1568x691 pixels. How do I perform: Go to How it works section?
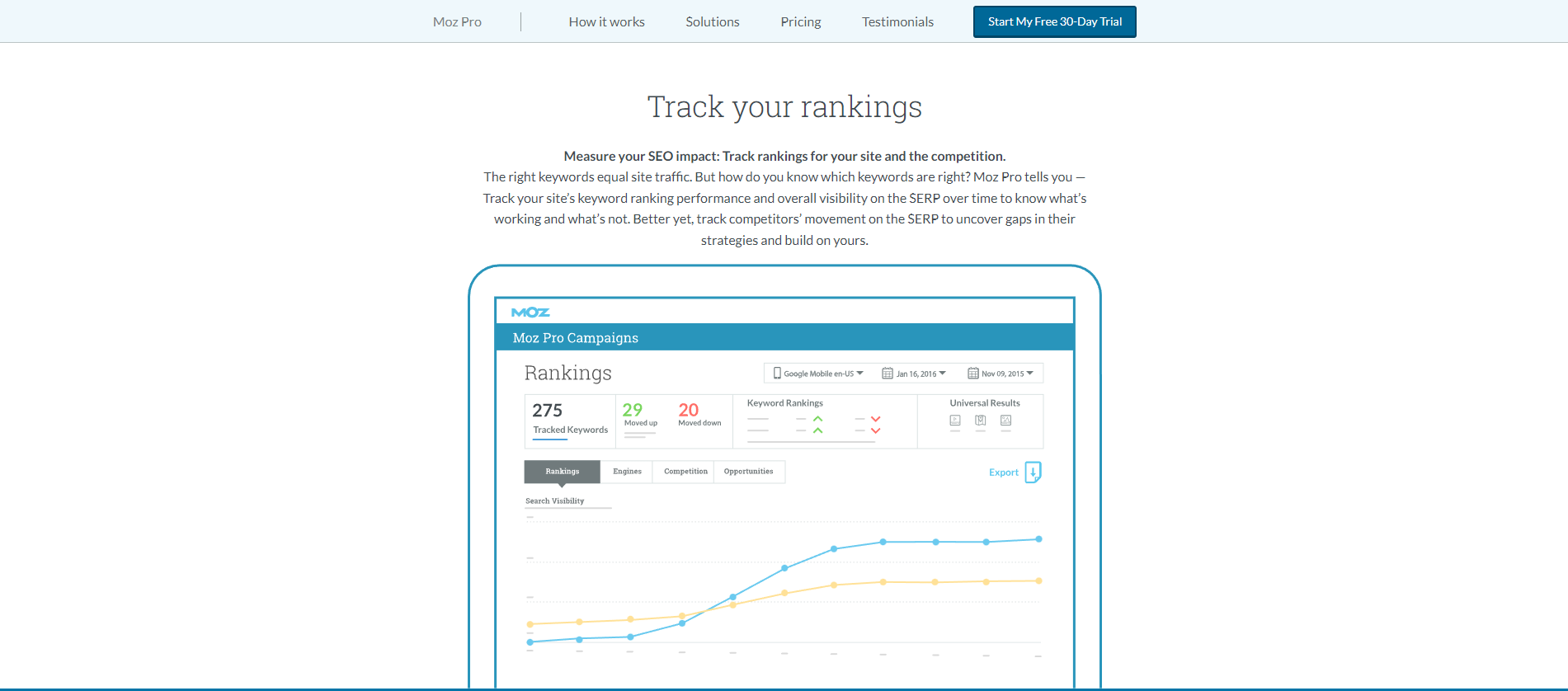pos(606,22)
